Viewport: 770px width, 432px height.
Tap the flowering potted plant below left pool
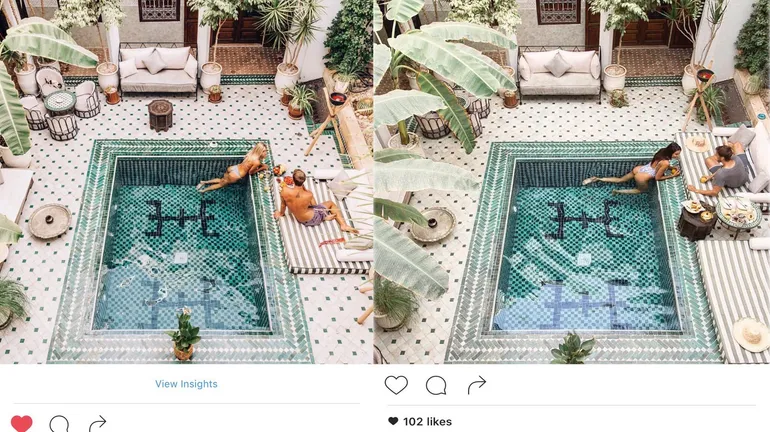pyautogui.click(x=184, y=334)
